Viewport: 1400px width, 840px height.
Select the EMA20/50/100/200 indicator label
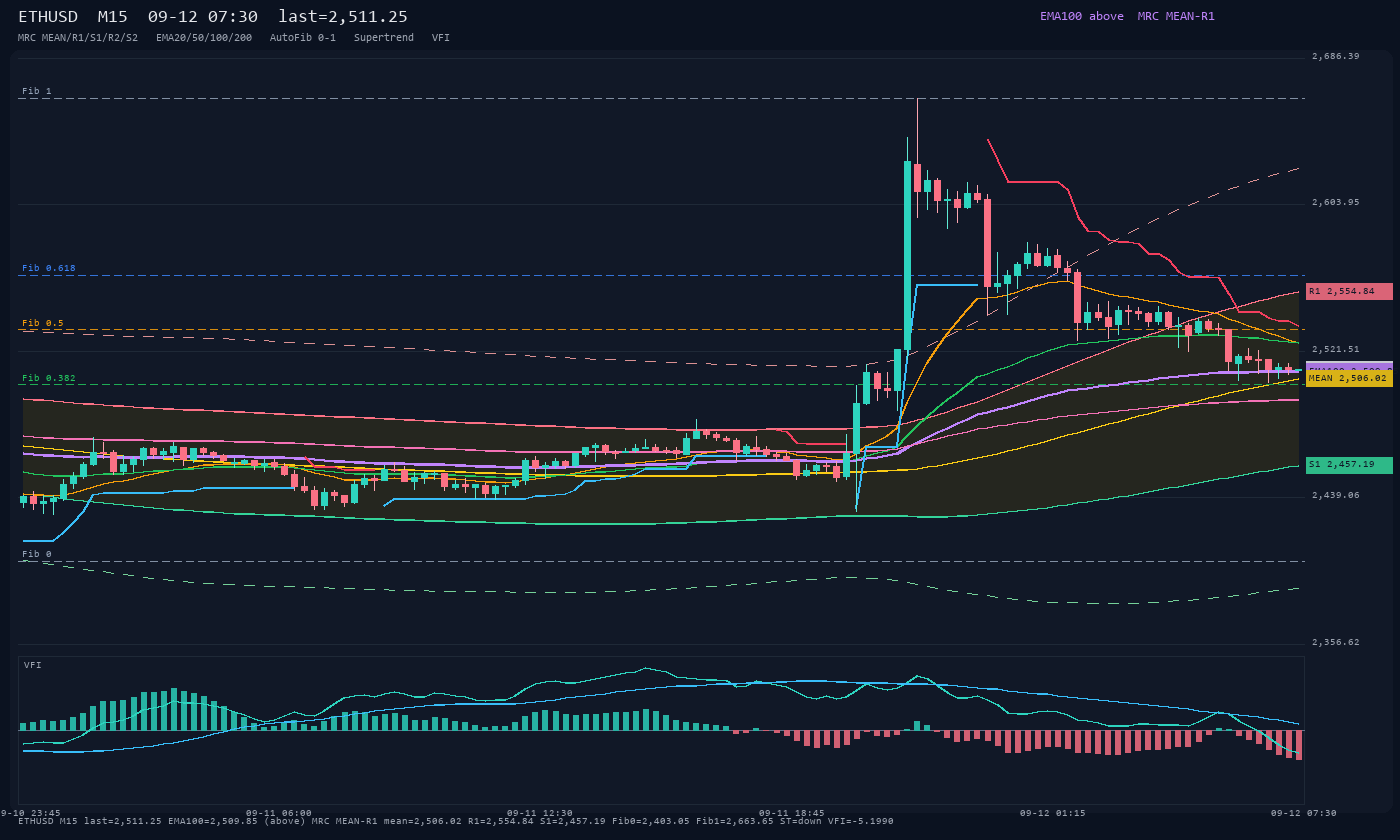pyautogui.click(x=204, y=37)
